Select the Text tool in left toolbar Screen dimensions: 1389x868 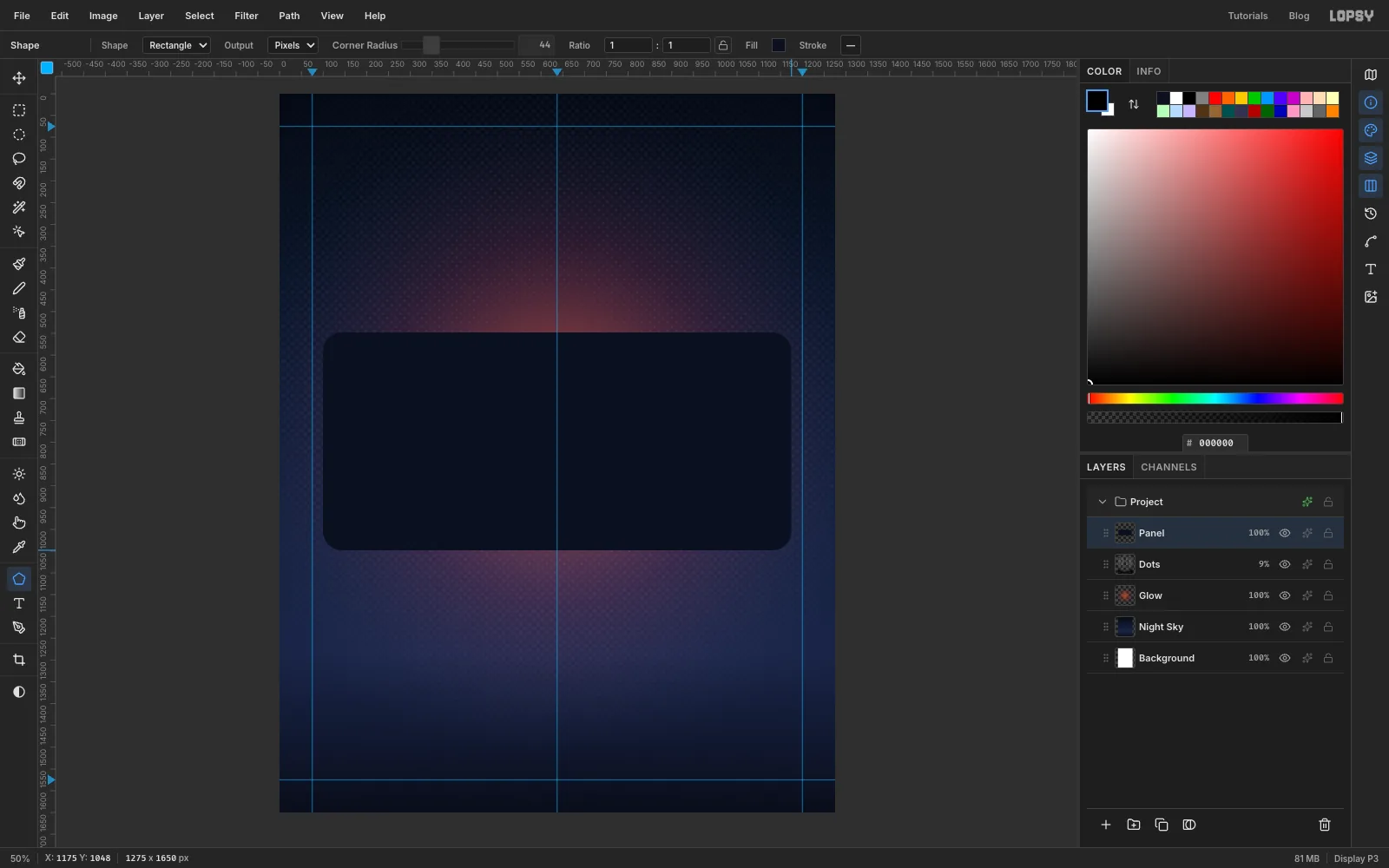pyautogui.click(x=19, y=603)
